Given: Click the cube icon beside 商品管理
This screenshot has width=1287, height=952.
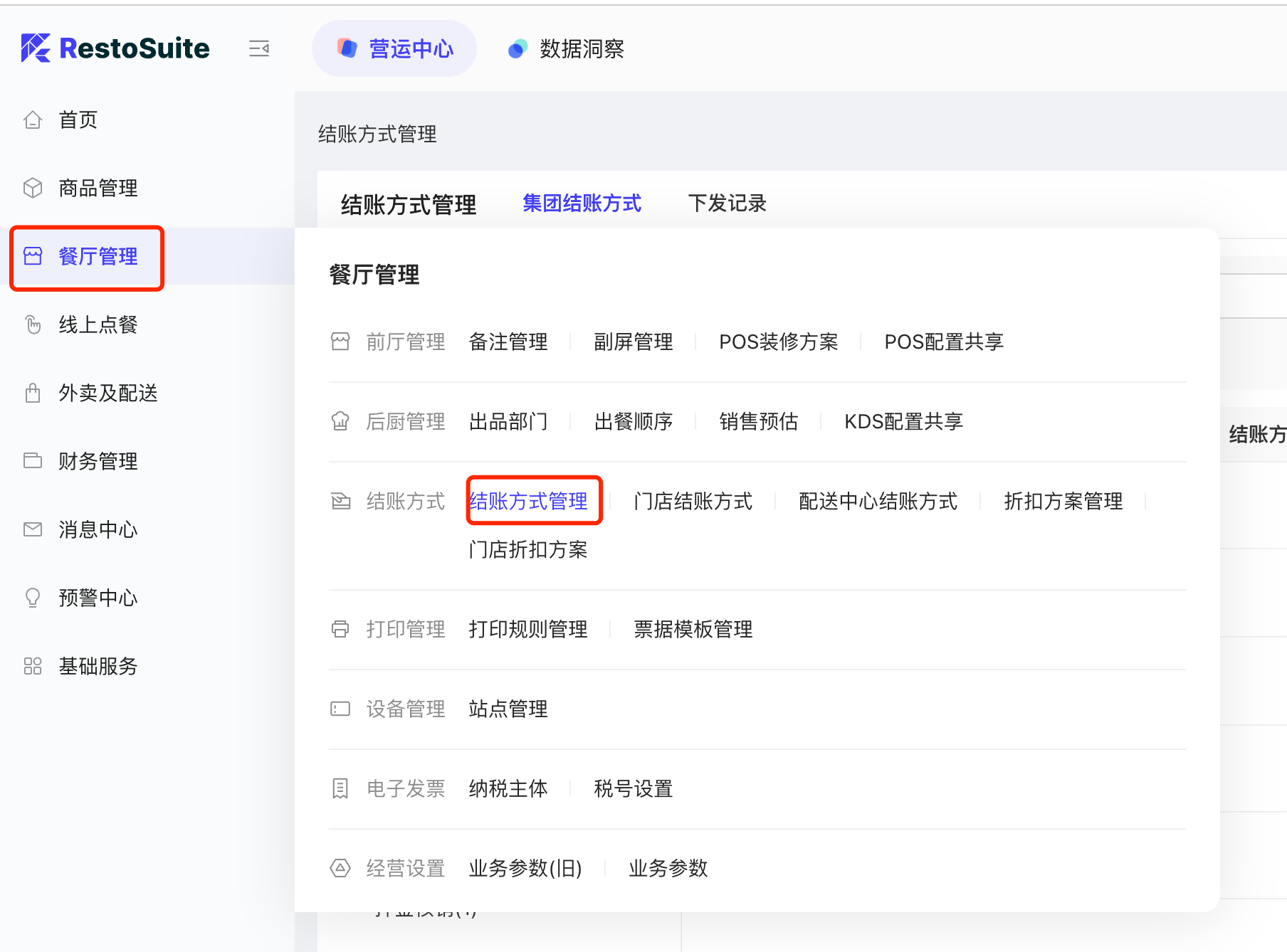Looking at the screenshot, I should (x=33, y=188).
